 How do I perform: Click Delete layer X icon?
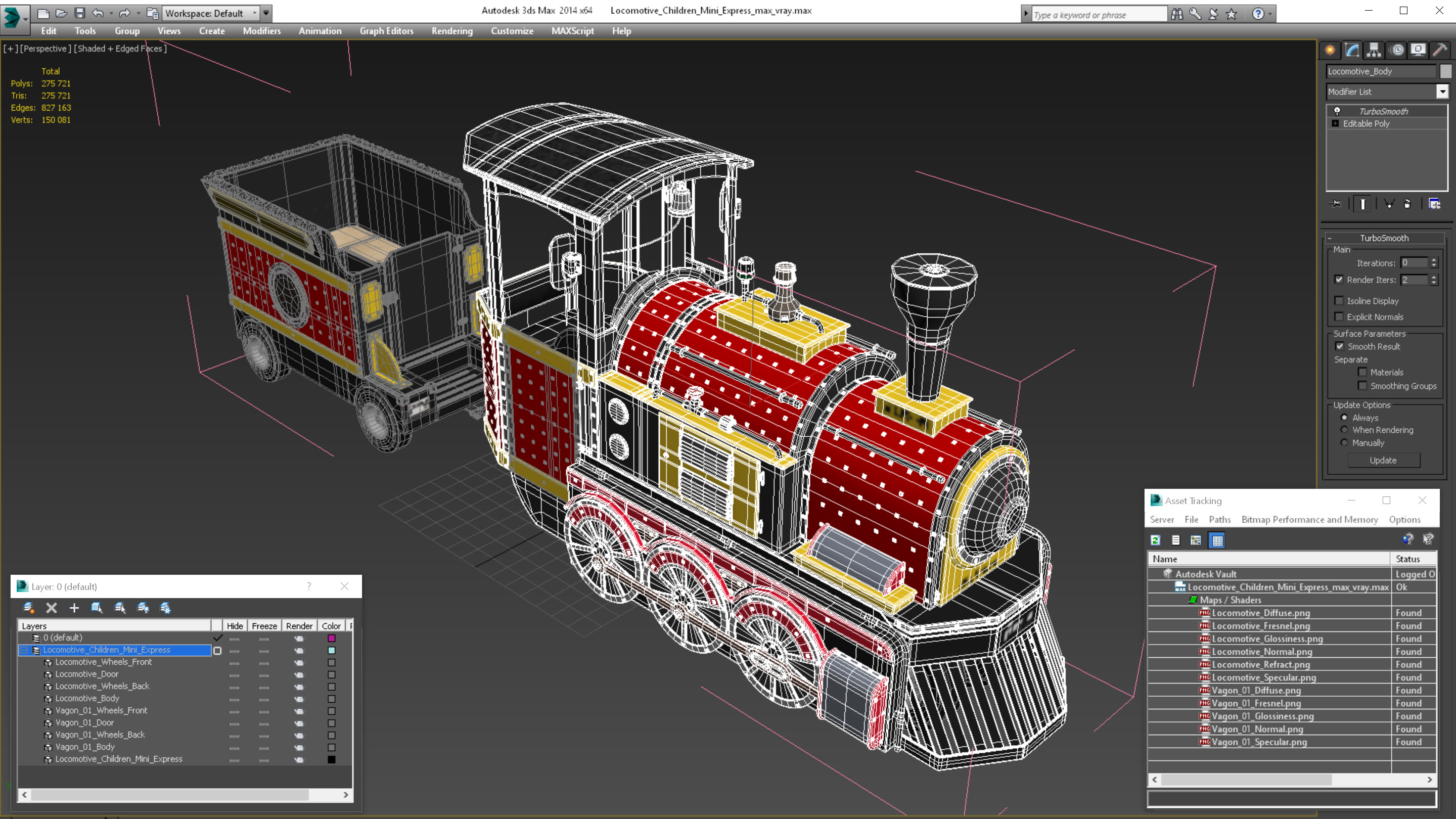[52, 608]
